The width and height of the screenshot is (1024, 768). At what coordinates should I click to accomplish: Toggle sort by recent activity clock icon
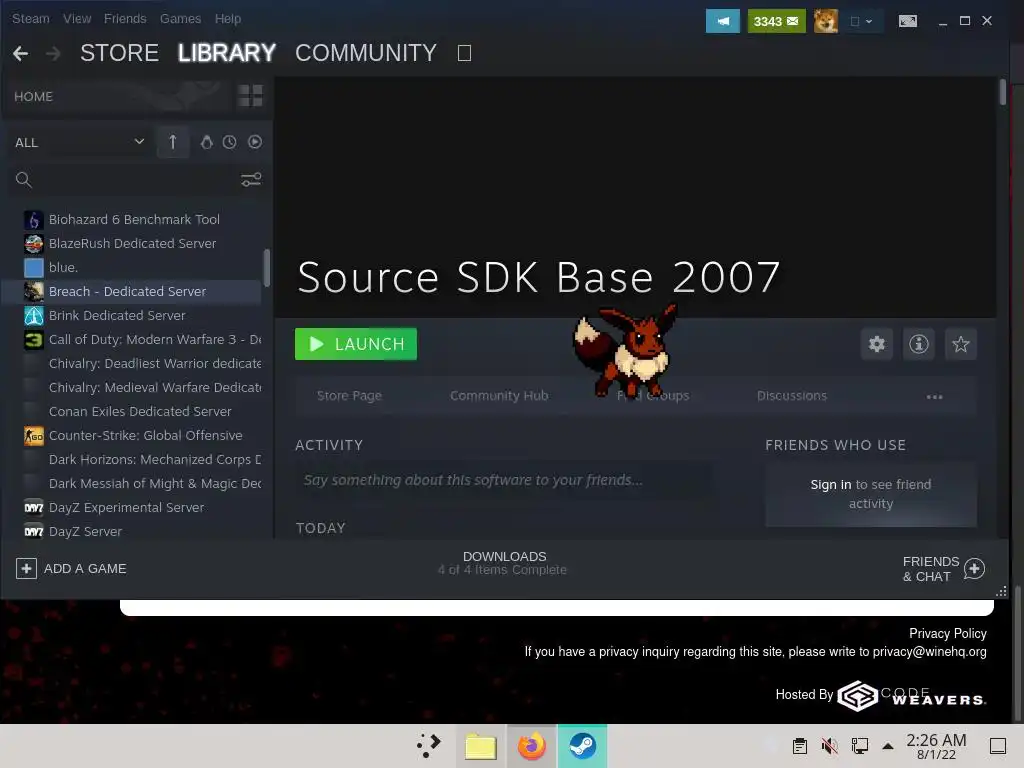(x=229, y=142)
